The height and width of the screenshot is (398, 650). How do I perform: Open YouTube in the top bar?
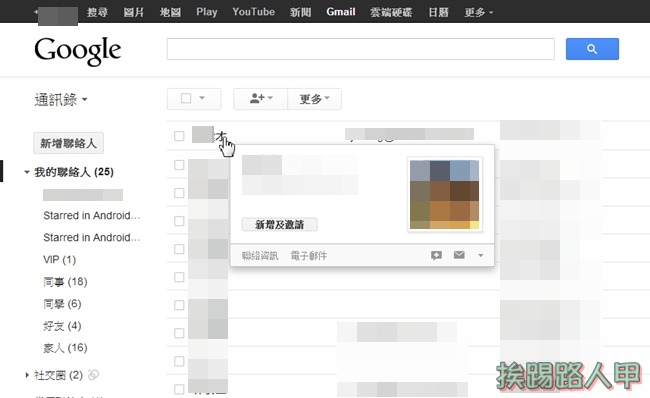point(254,12)
